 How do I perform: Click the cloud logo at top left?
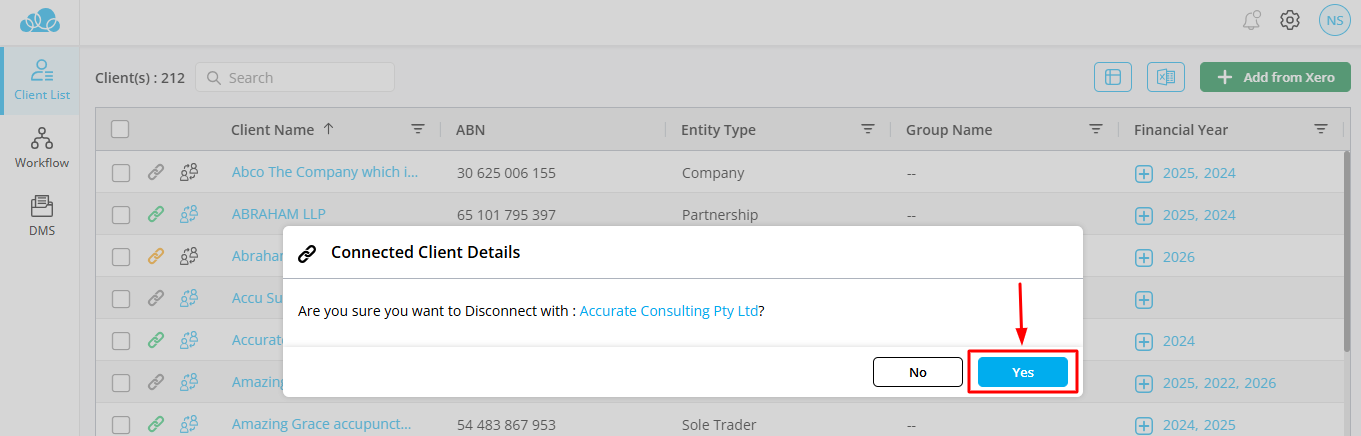pyautogui.click(x=40, y=20)
